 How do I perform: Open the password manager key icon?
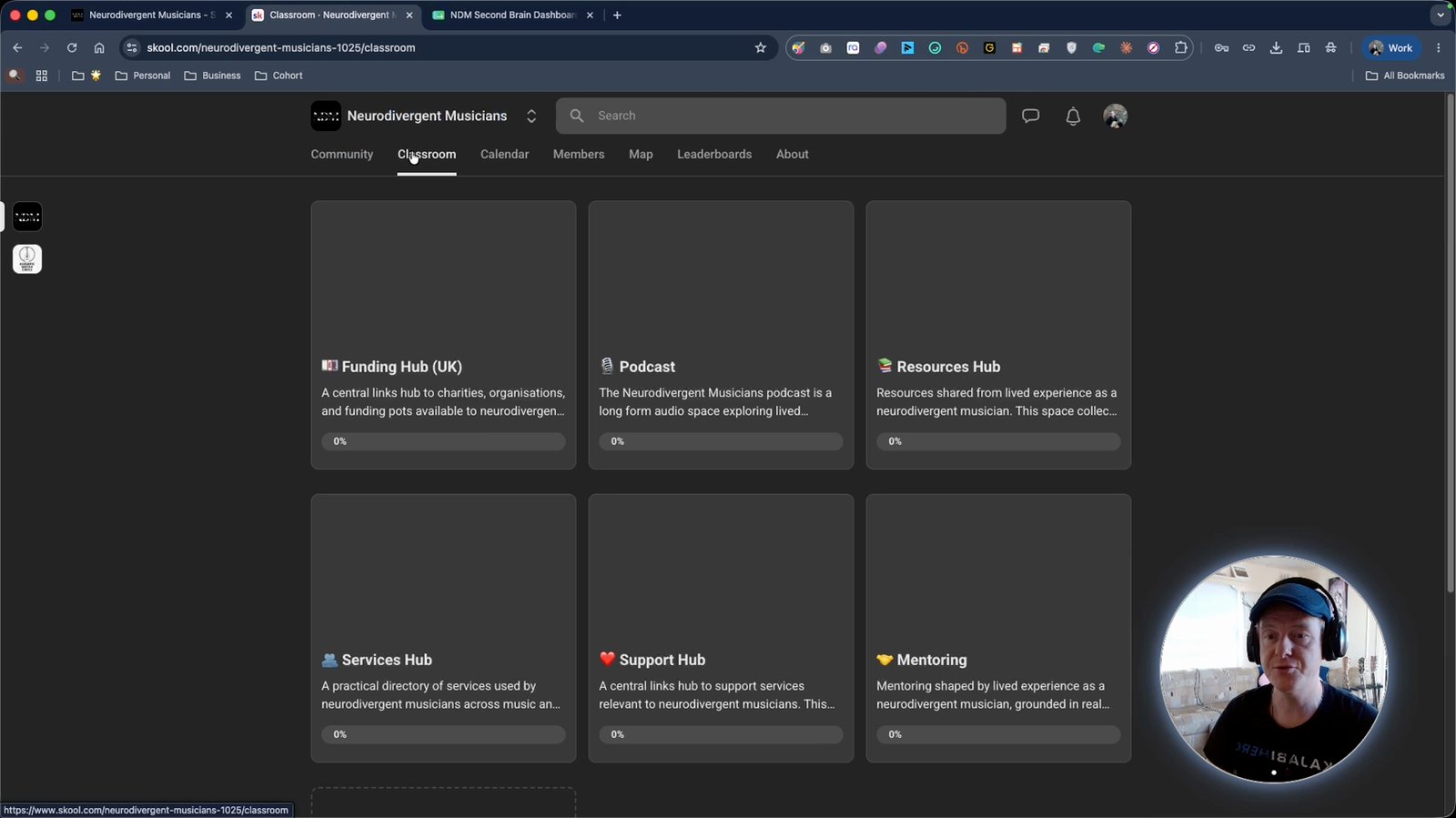(1221, 48)
